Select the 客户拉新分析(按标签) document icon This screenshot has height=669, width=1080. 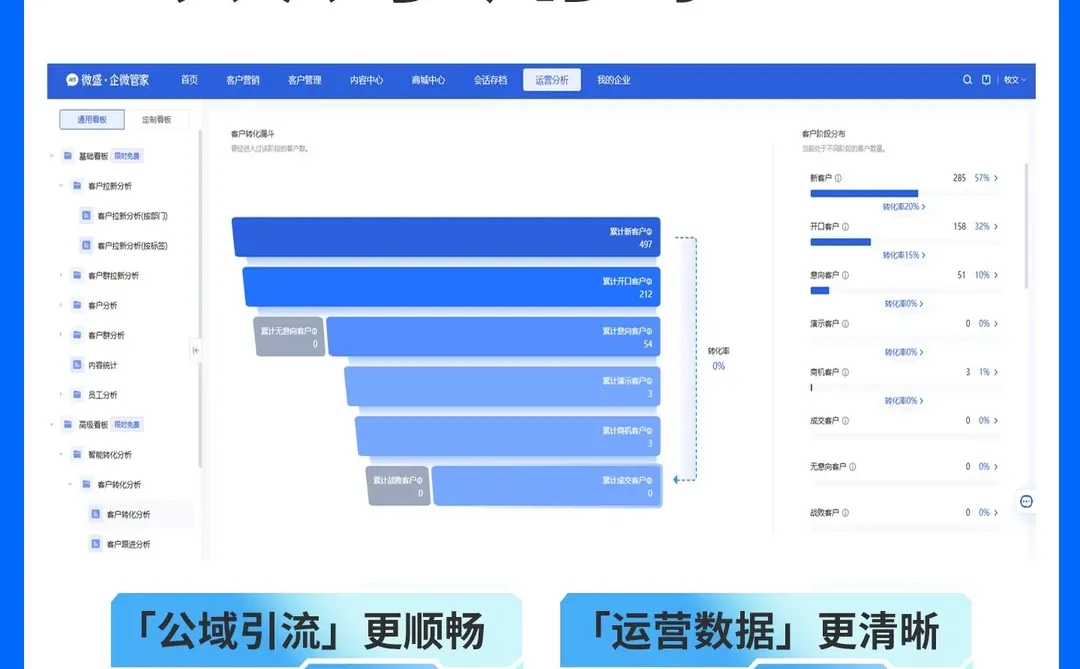pyautogui.click(x=87, y=244)
